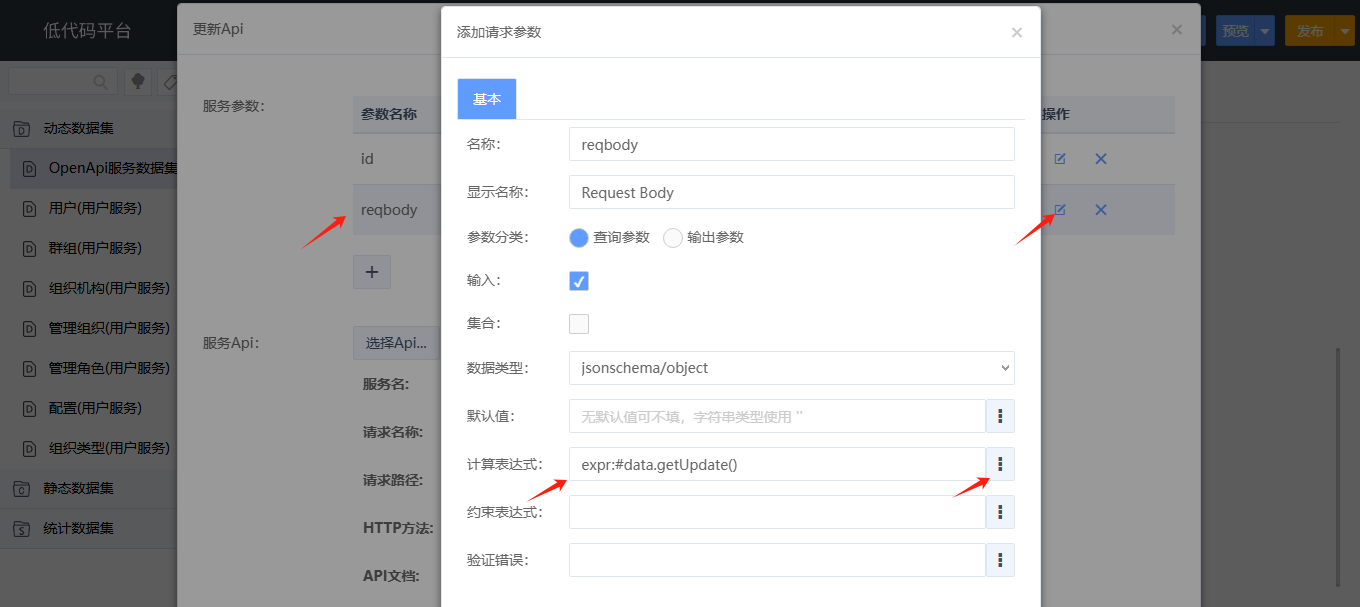1360x607 pixels.
Task: Open the expression editor for 约束表达式
Action: [1001, 512]
